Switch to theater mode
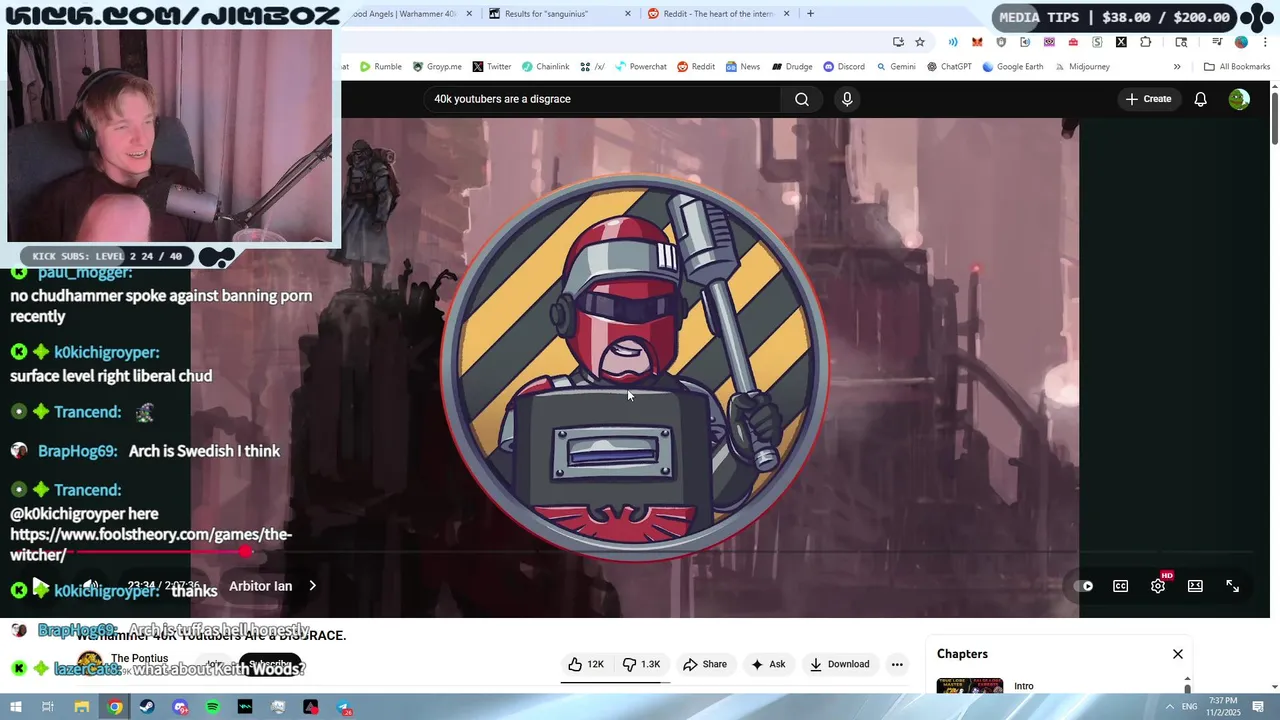Viewport: 1280px width, 720px height. tap(1195, 586)
